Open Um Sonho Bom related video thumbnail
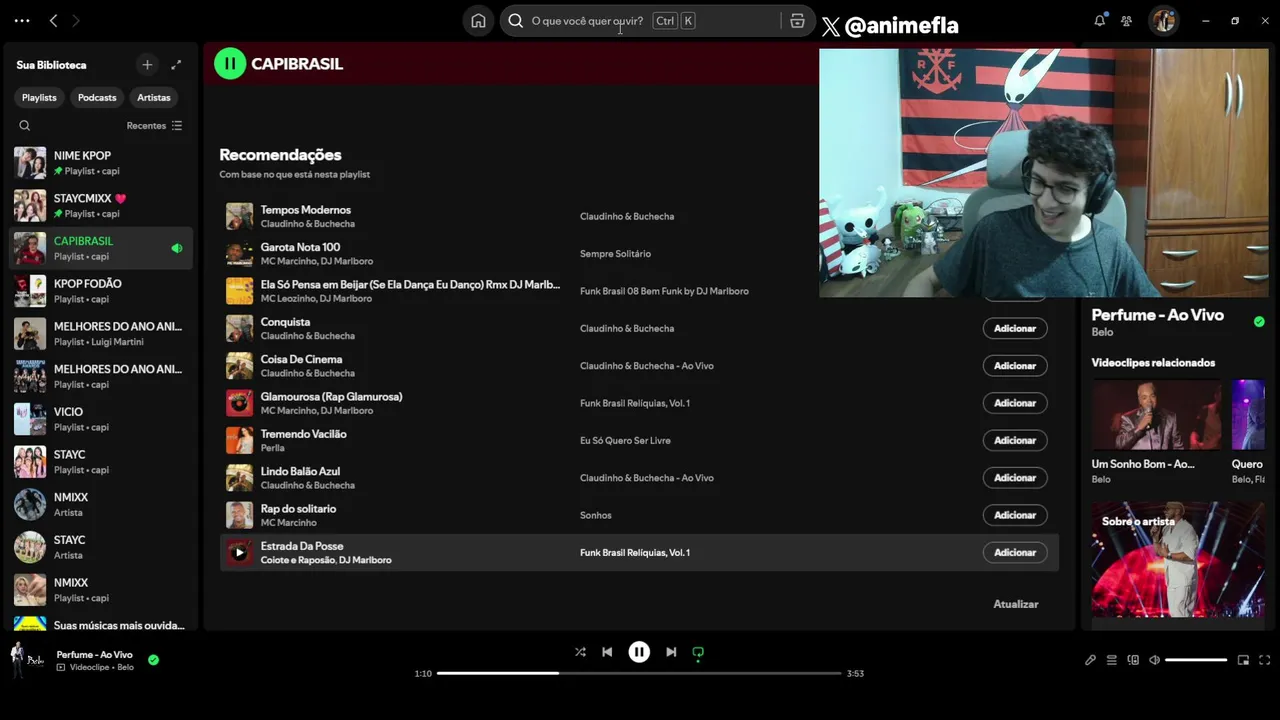The image size is (1280, 720). (1156, 415)
